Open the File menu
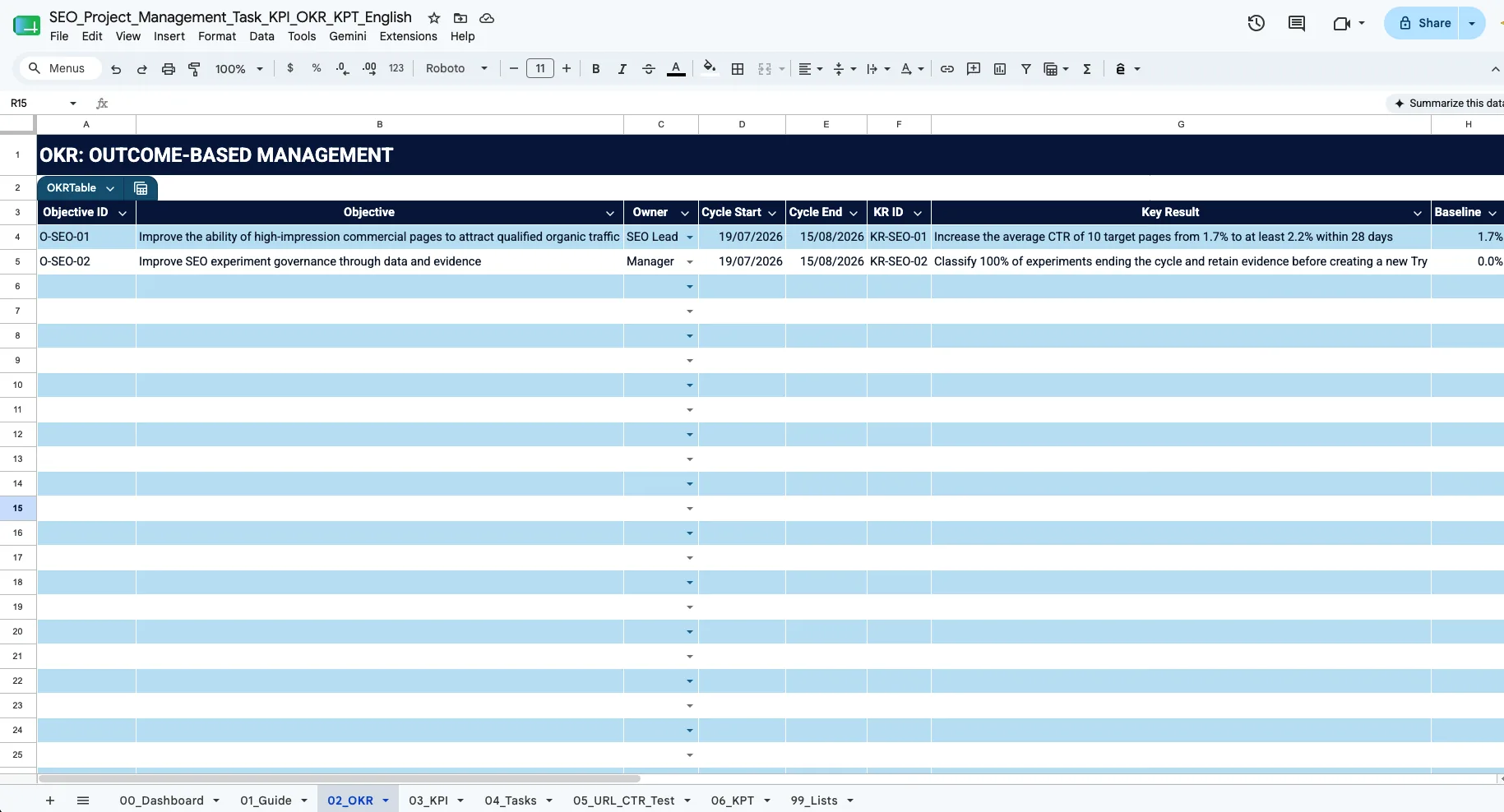The height and width of the screenshot is (812, 1504). click(x=59, y=36)
